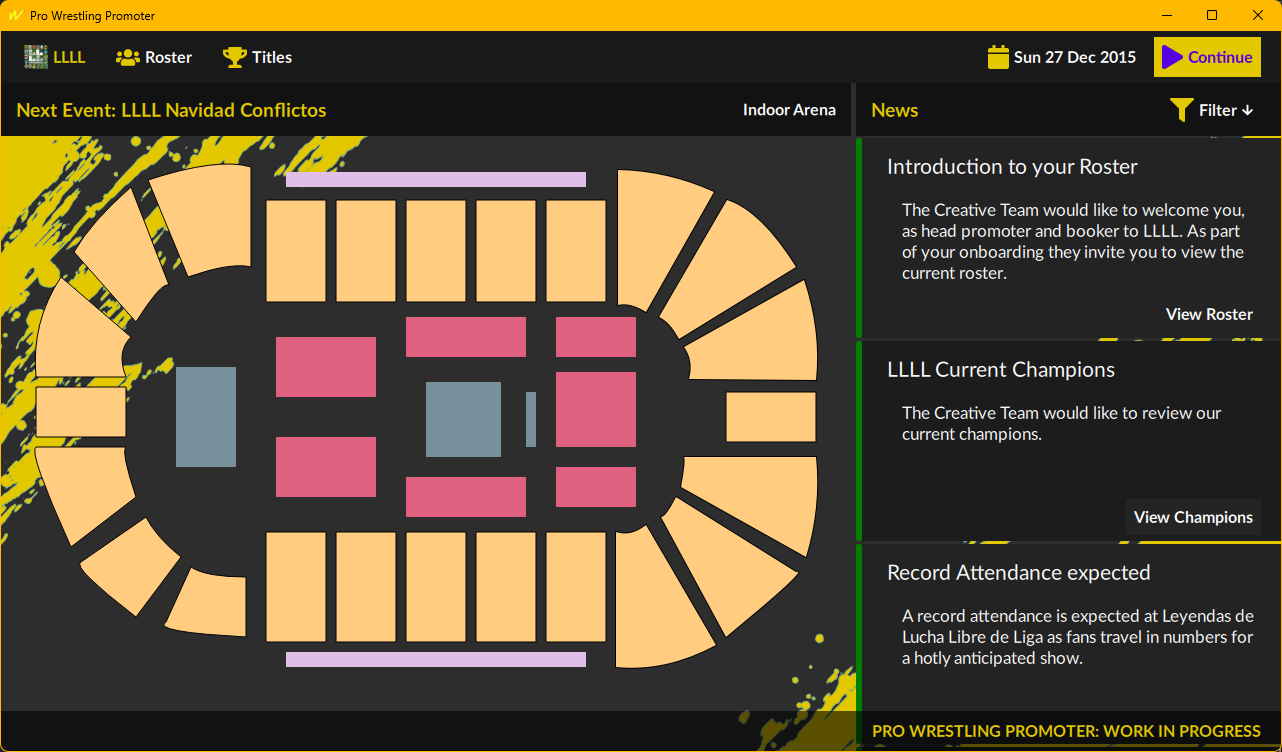Screen dimensions: 1282x752
Task: Click the app logo in title bar
Action: point(15,16)
